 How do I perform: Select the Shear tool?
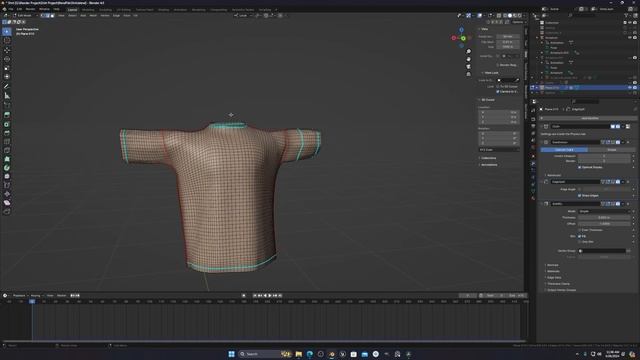[x=7, y=202]
